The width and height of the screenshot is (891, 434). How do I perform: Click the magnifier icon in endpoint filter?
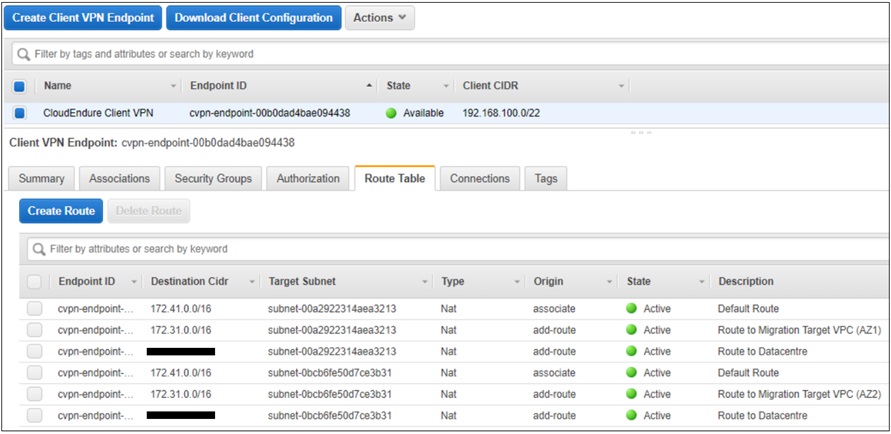coord(23,54)
